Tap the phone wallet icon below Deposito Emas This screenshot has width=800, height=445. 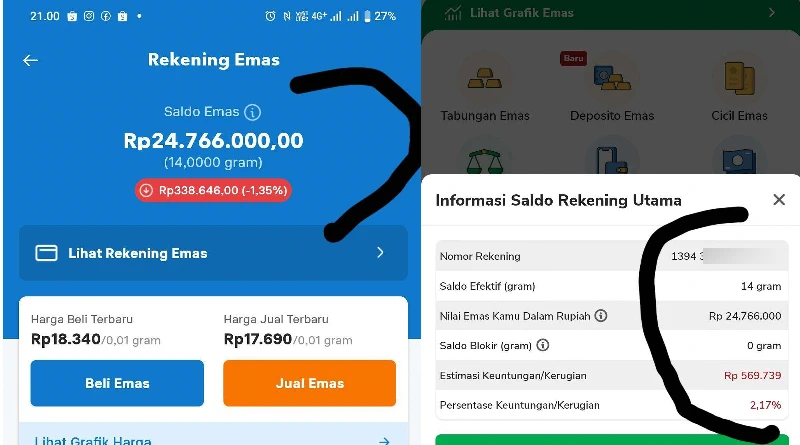(x=612, y=160)
